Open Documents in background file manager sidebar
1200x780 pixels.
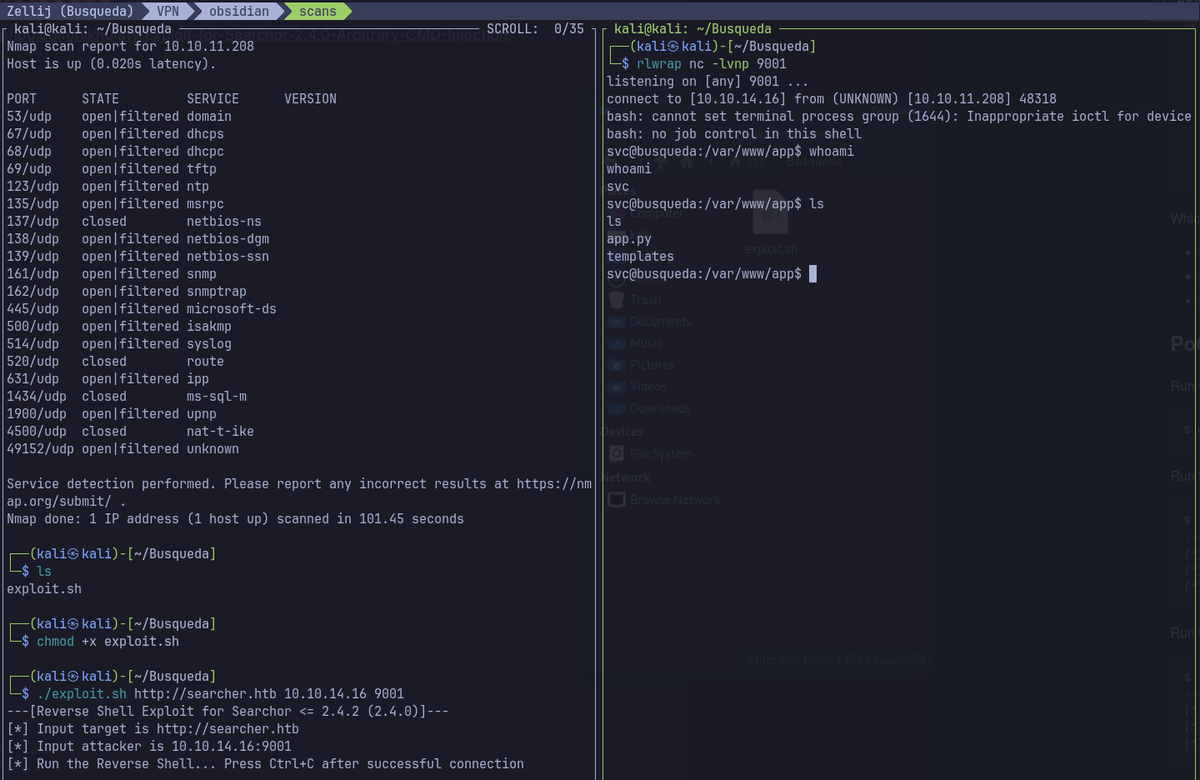660,322
